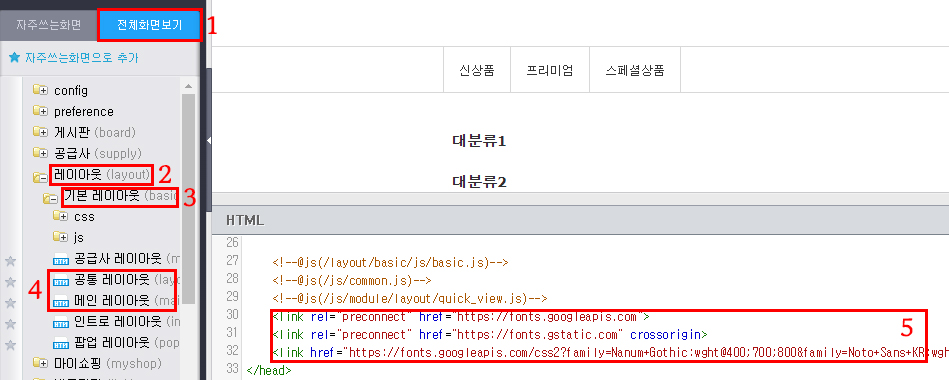This screenshot has width=949, height=380.
Task: Open the 전체화면보기 tab
Action: coord(149,25)
